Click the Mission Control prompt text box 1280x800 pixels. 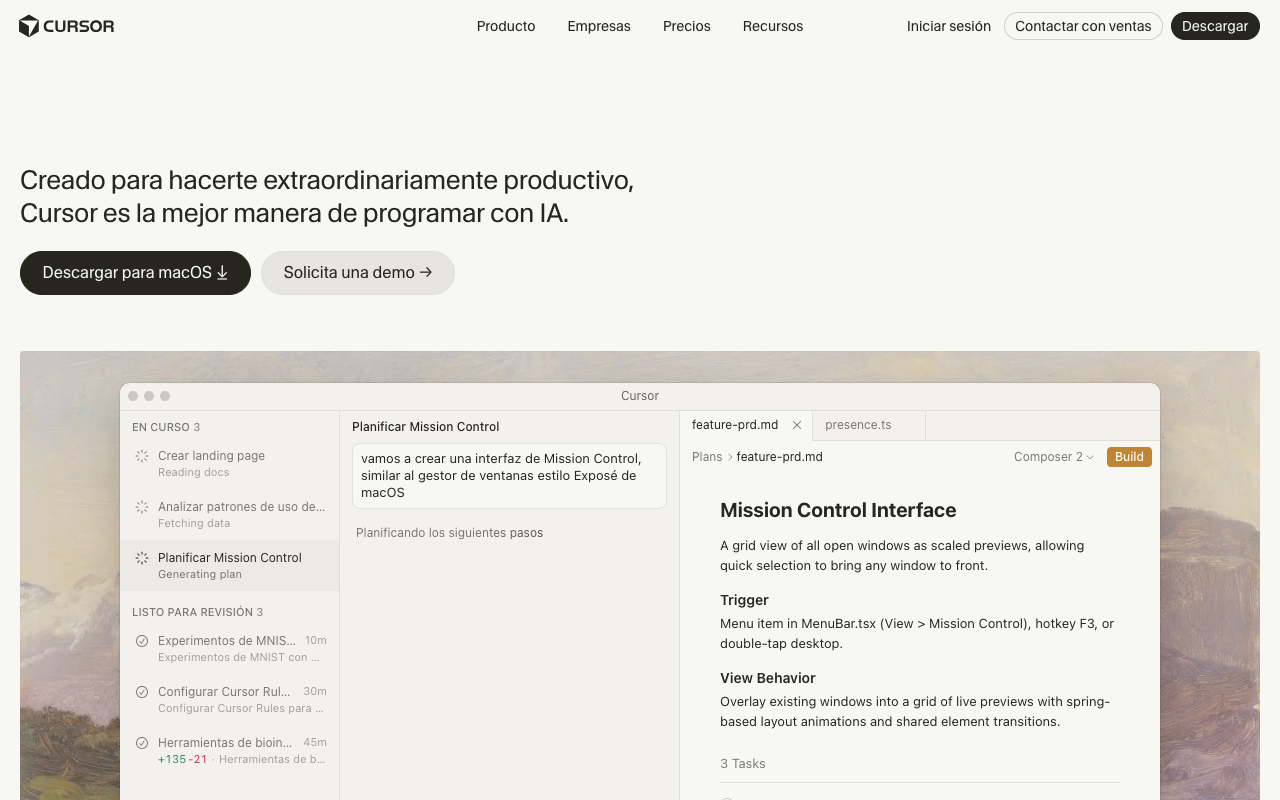(509, 476)
